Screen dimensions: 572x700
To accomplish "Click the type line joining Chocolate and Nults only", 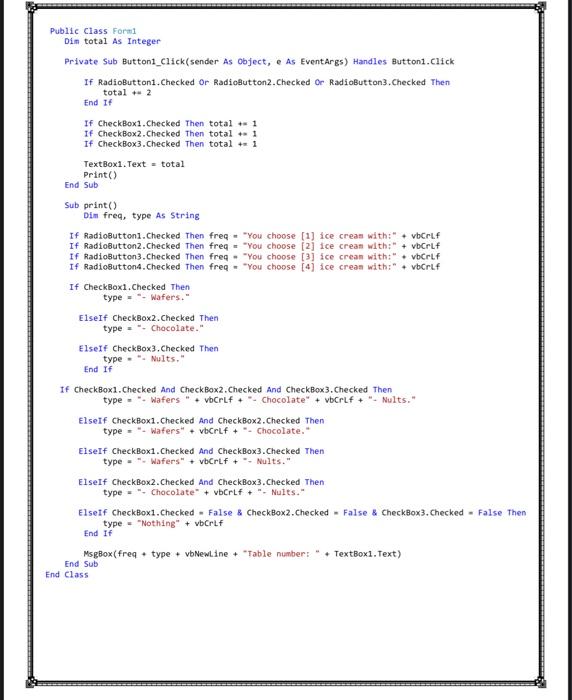I will pos(204,492).
